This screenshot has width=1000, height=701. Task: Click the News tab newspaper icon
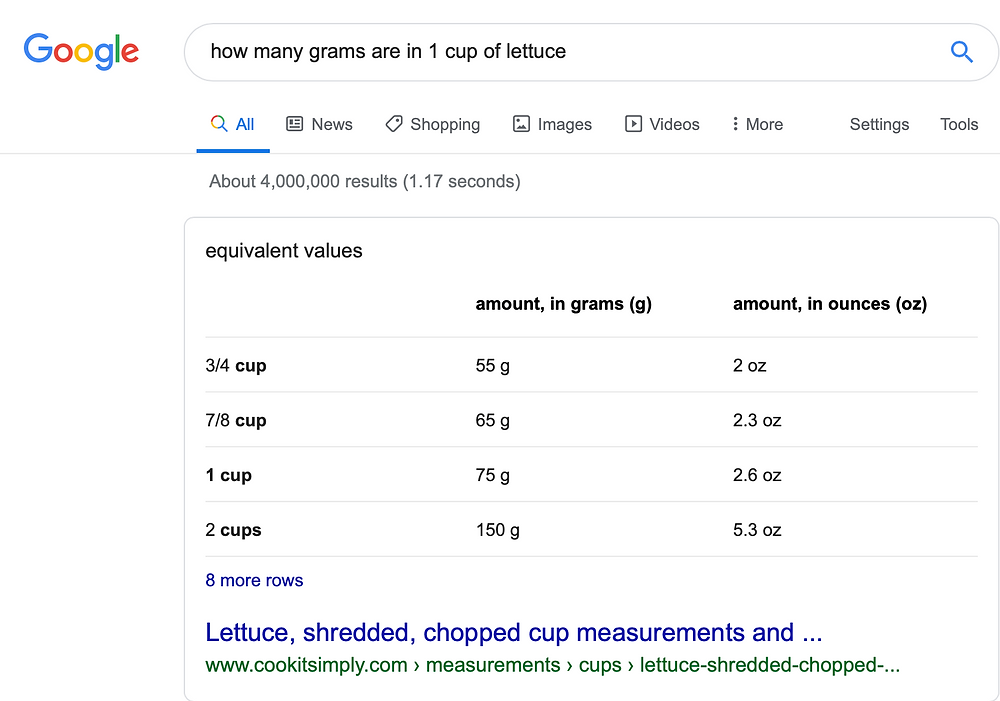(x=294, y=124)
